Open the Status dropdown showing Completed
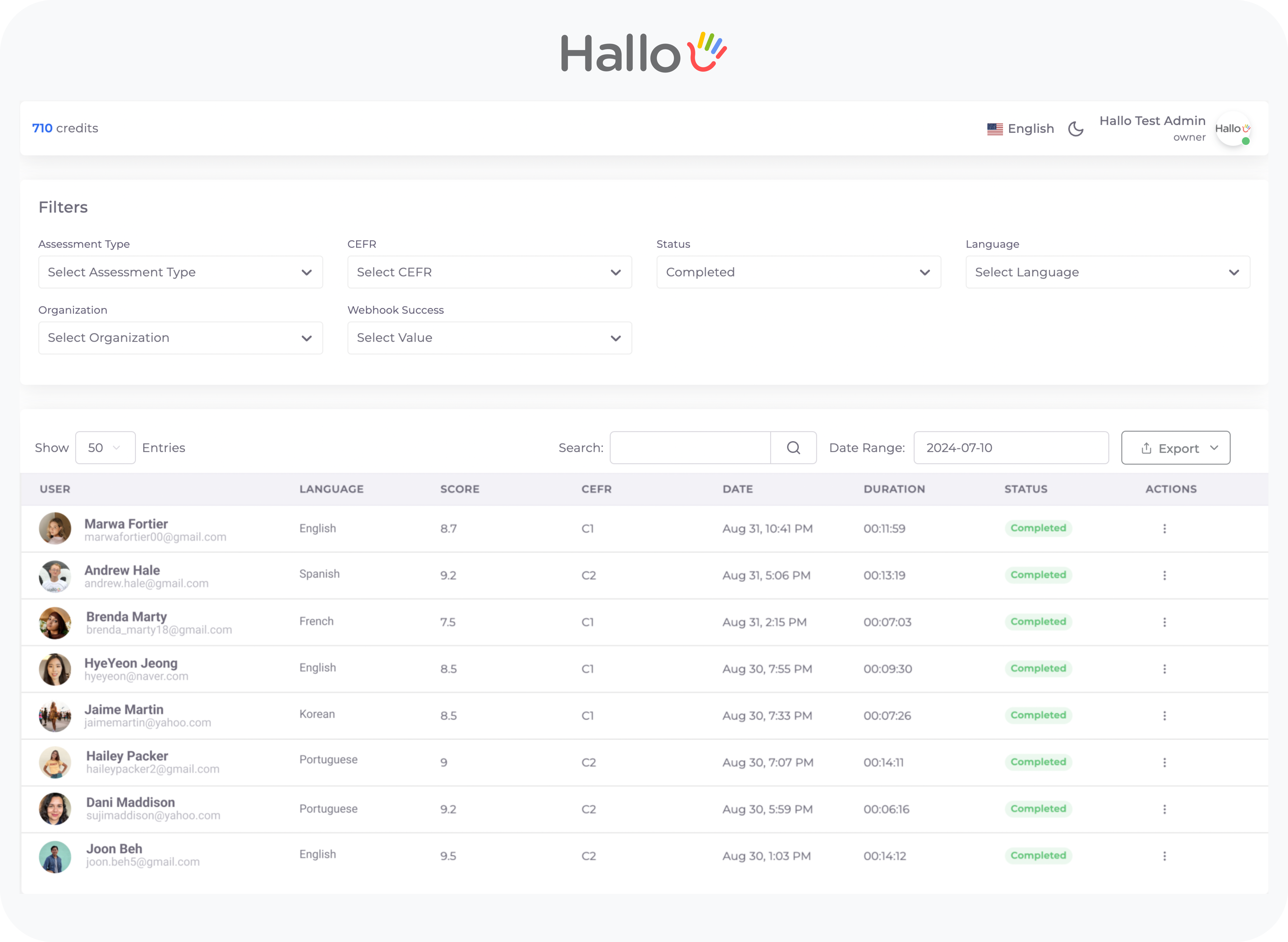Image resolution: width=1288 pixels, height=942 pixels. pyautogui.click(x=798, y=272)
